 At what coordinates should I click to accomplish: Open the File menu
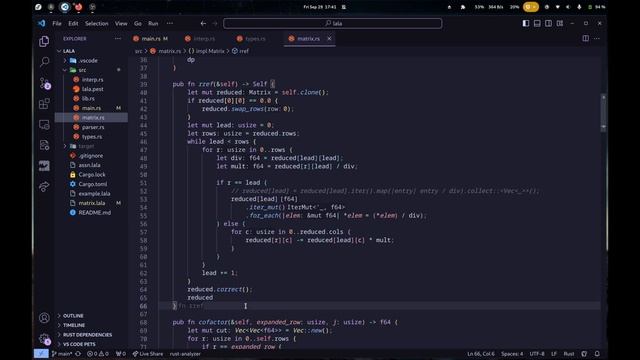click(57, 23)
